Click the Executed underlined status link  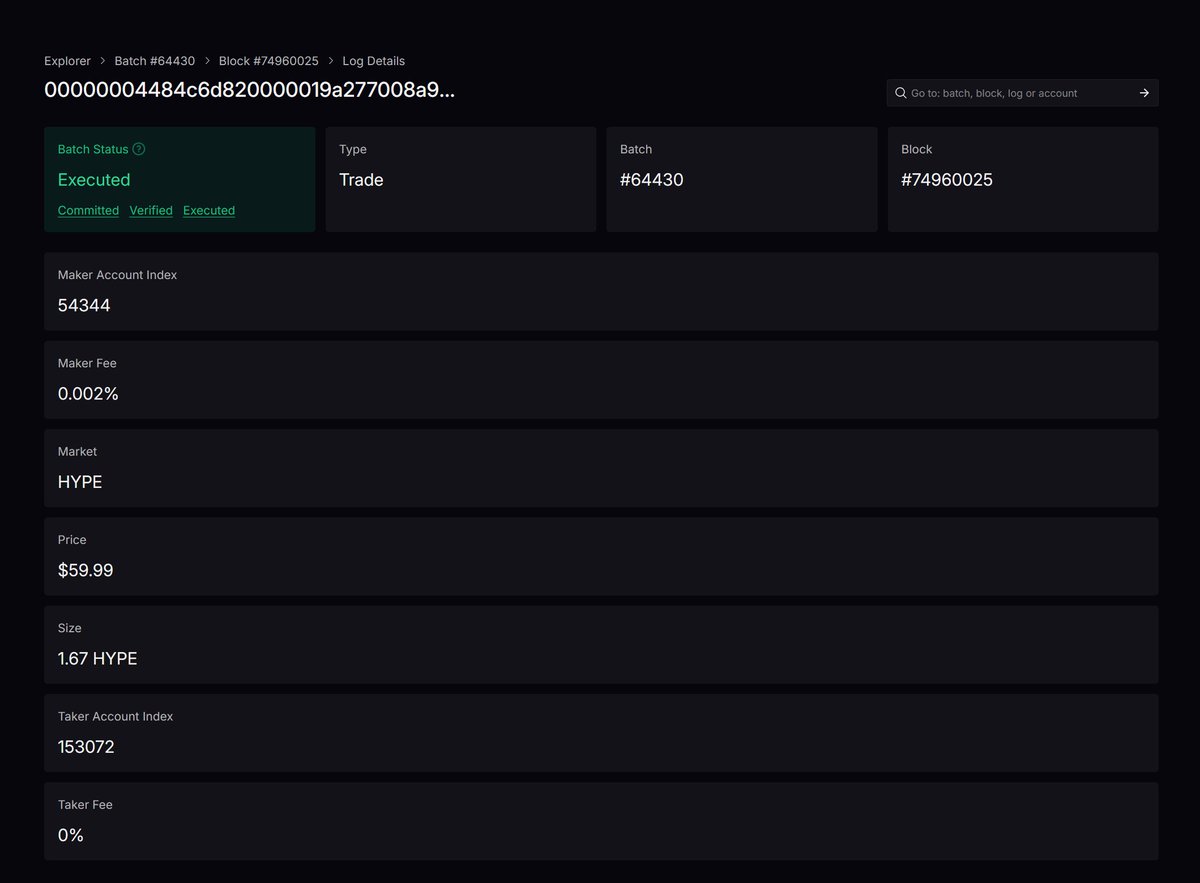point(209,210)
